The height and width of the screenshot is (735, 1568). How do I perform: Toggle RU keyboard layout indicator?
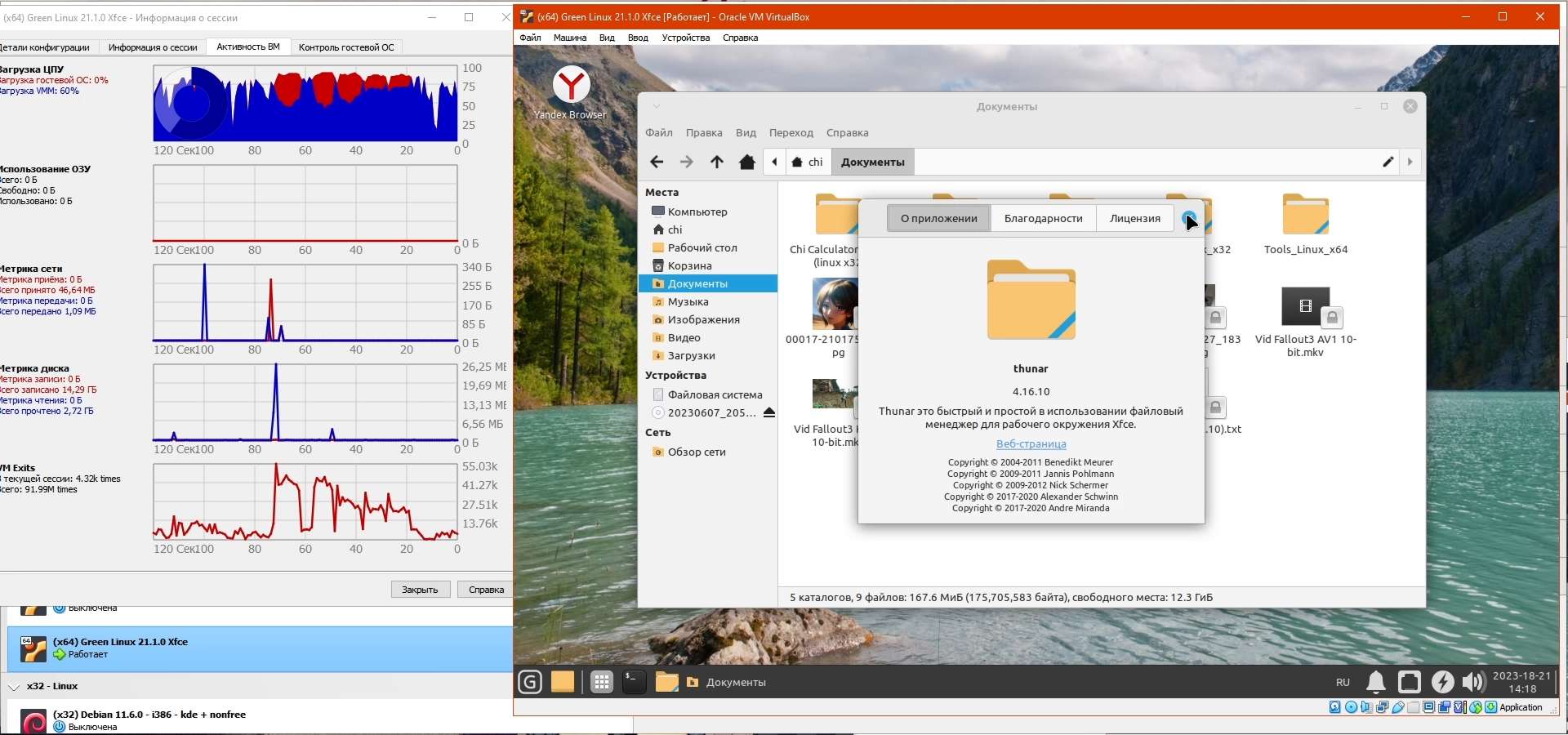[1343, 682]
